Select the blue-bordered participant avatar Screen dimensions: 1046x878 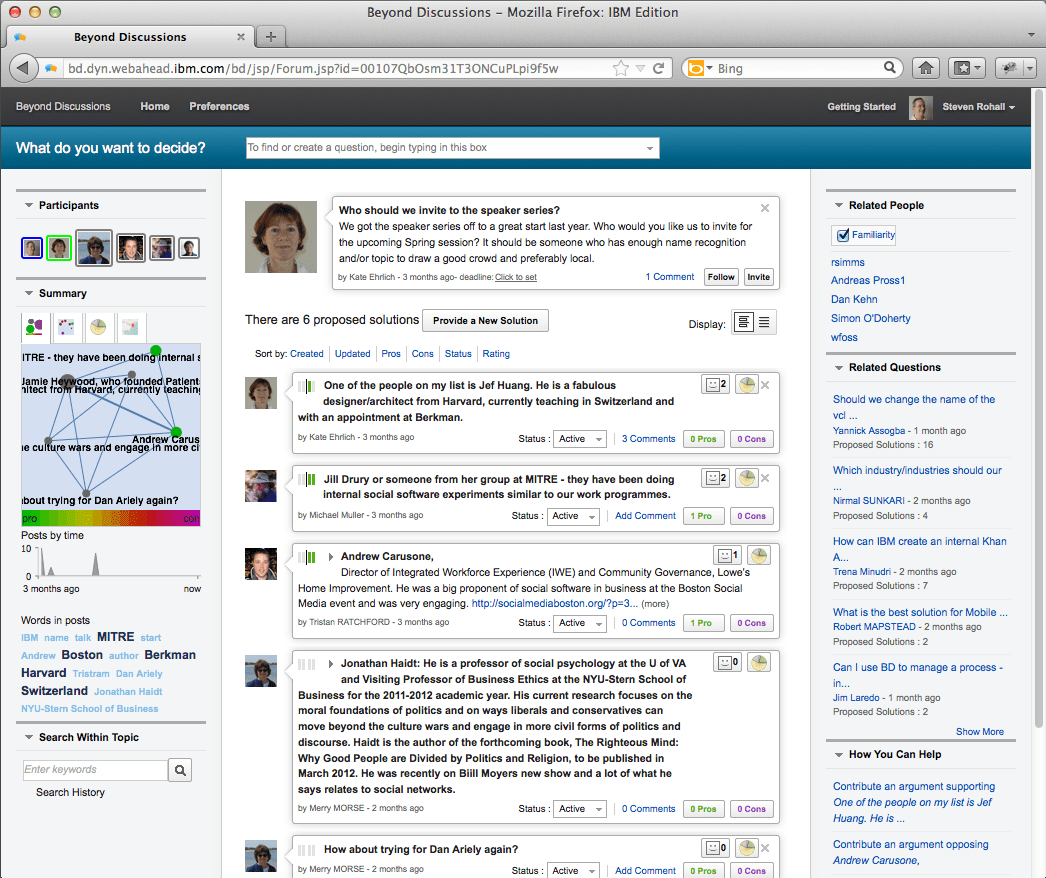[x=32, y=248]
